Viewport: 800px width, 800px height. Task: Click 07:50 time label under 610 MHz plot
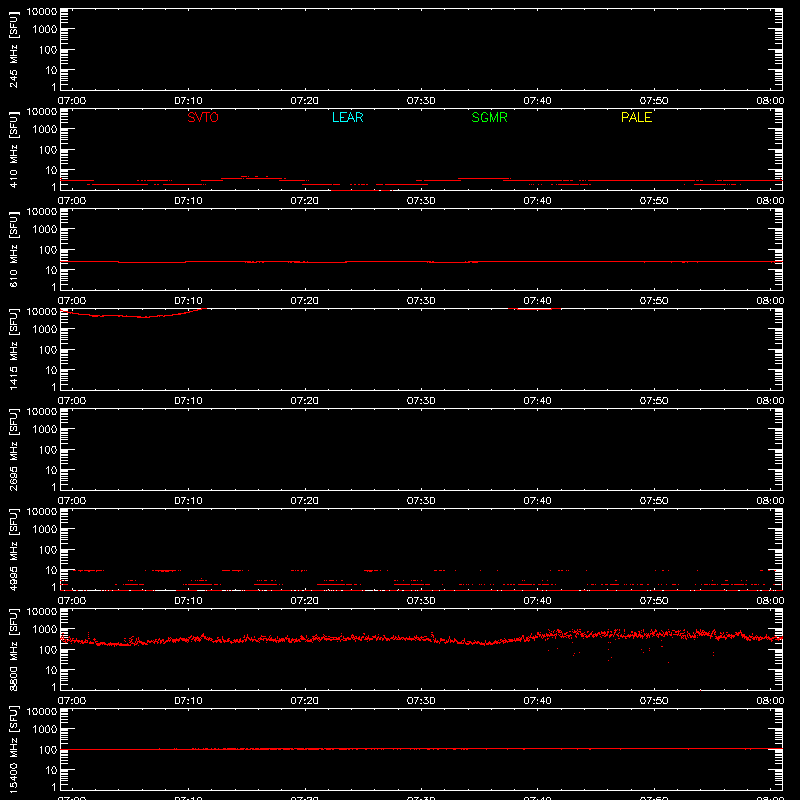[x=654, y=301]
